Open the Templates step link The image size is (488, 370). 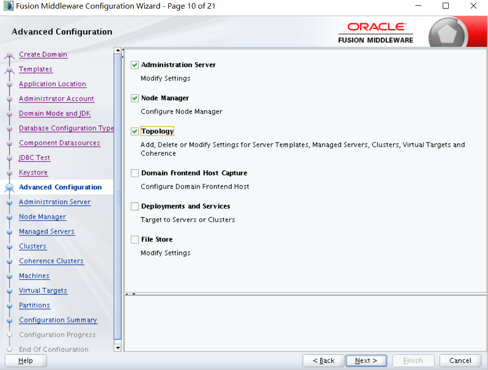[36, 69]
